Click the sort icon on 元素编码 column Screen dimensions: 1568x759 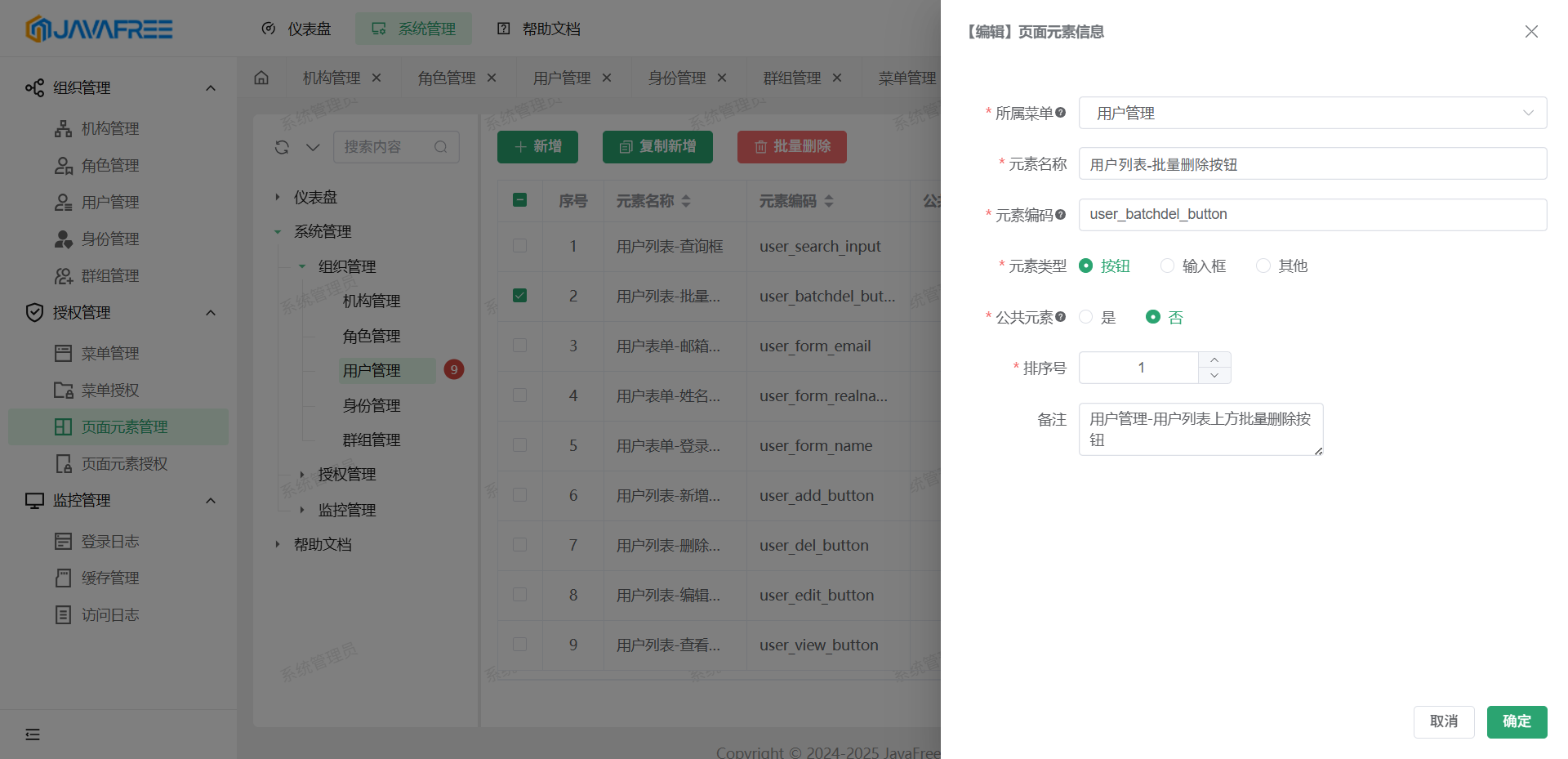pos(829,201)
